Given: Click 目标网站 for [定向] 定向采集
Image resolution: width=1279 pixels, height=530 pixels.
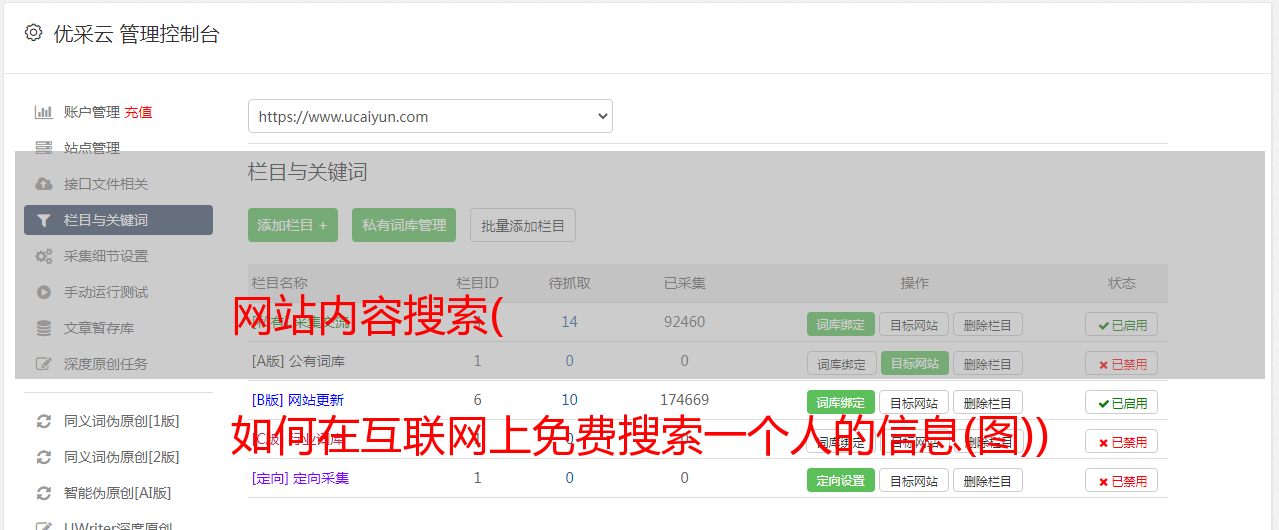Looking at the screenshot, I should 914,480.
